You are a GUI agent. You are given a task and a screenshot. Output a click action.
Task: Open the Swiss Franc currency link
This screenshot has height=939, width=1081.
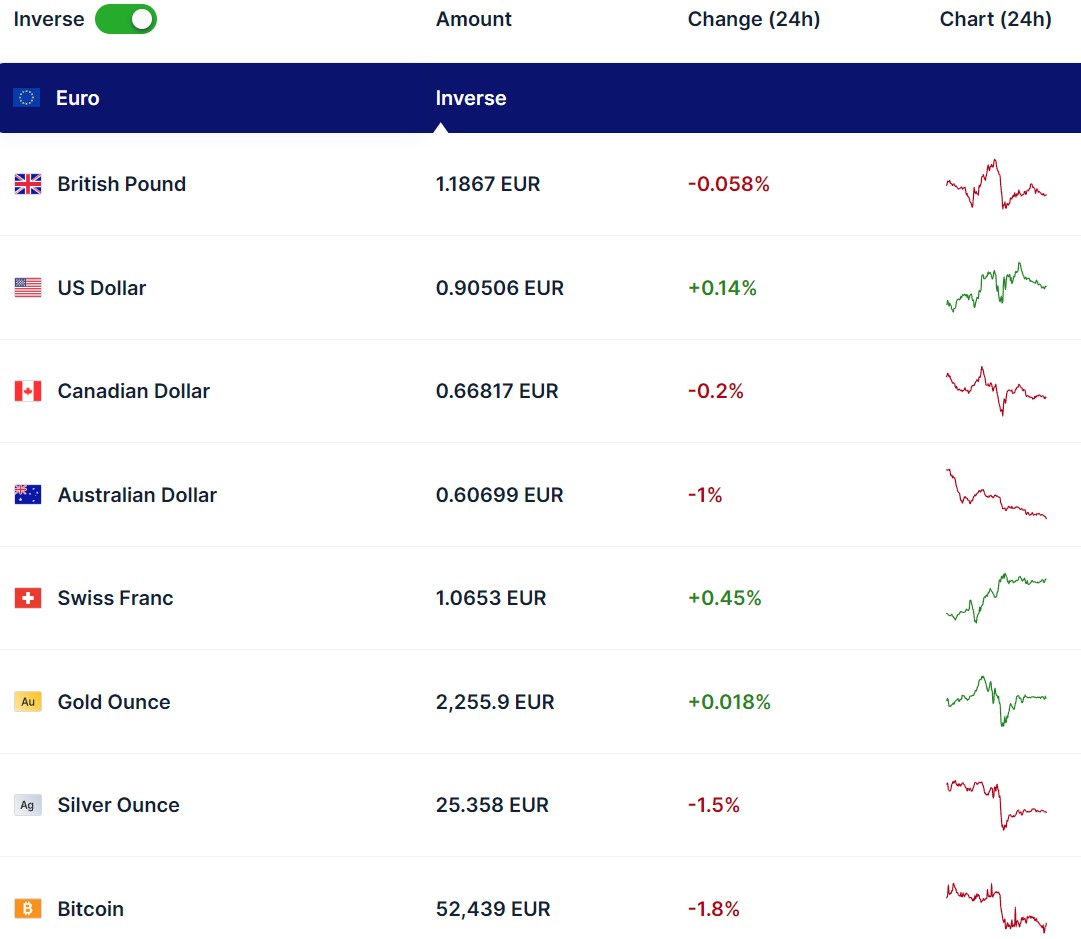click(x=115, y=598)
